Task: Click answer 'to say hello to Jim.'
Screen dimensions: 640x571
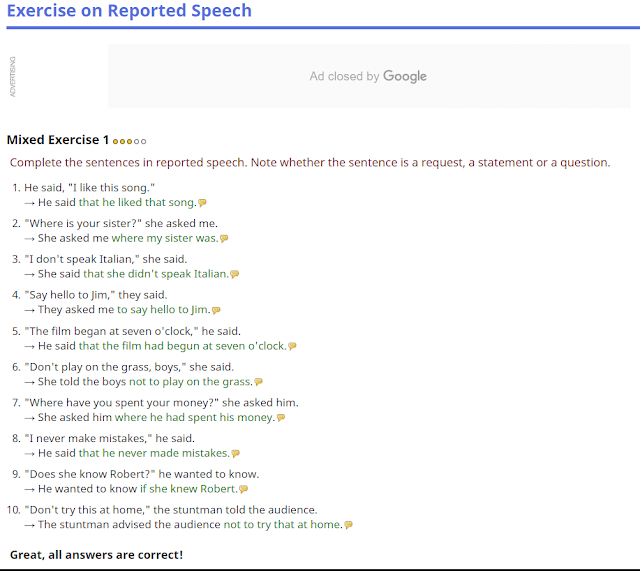Action: 164,309
